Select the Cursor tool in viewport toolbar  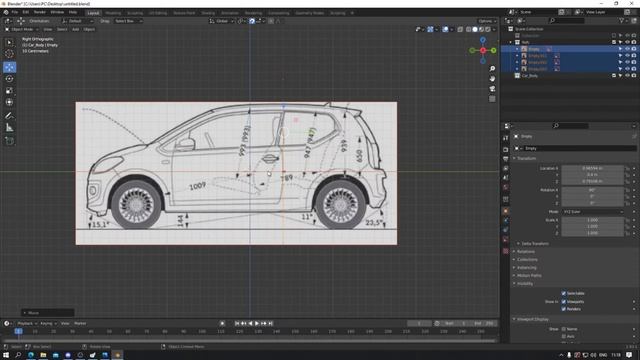pos(9,54)
